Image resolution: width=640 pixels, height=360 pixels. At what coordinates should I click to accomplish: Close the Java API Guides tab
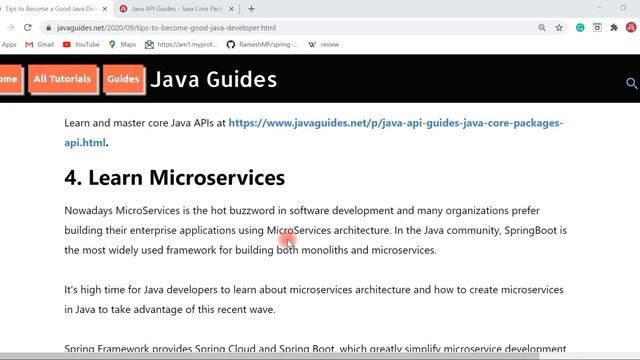(x=231, y=9)
